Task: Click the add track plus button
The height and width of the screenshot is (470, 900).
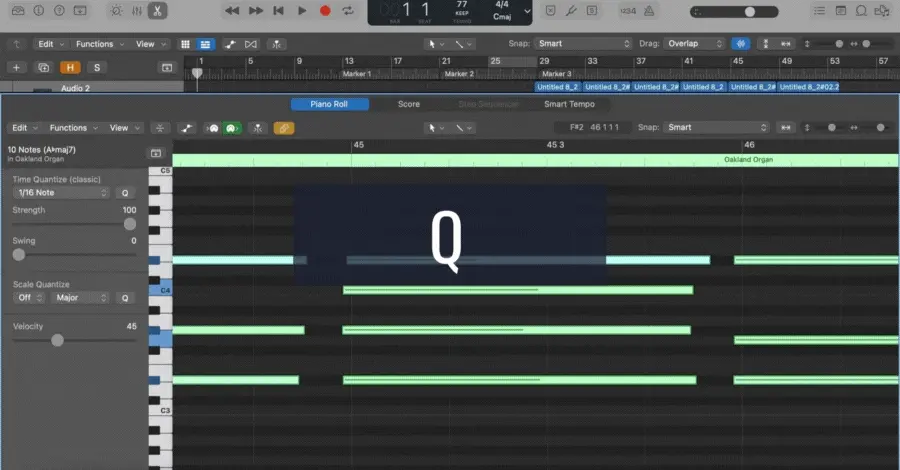Action: tap(17, 68)
